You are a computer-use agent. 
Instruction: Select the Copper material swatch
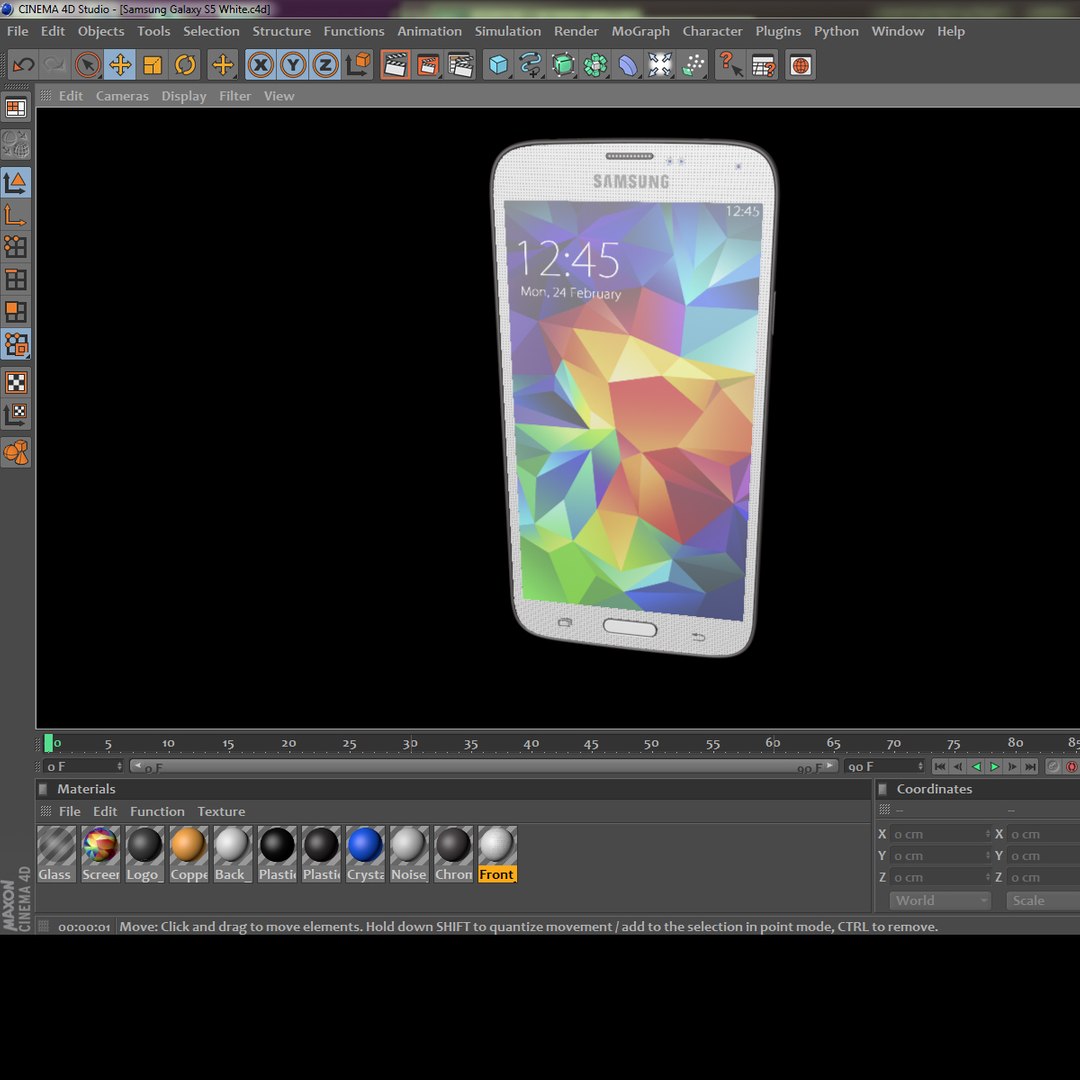(x=189, y=854)
